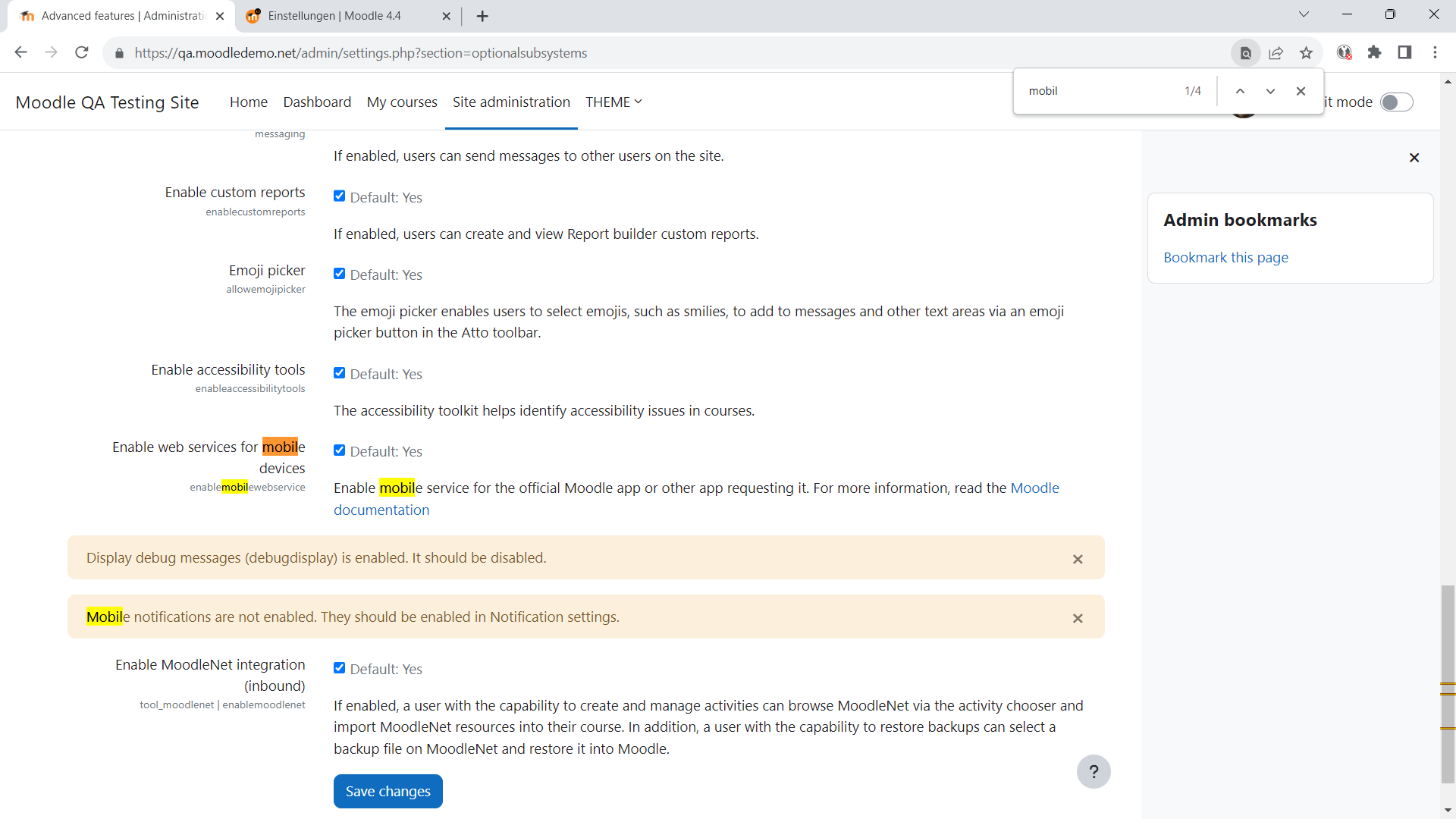Click the find bar search field
Image resolution: width=1456 pixels, height=819 pixels.
1100,91
